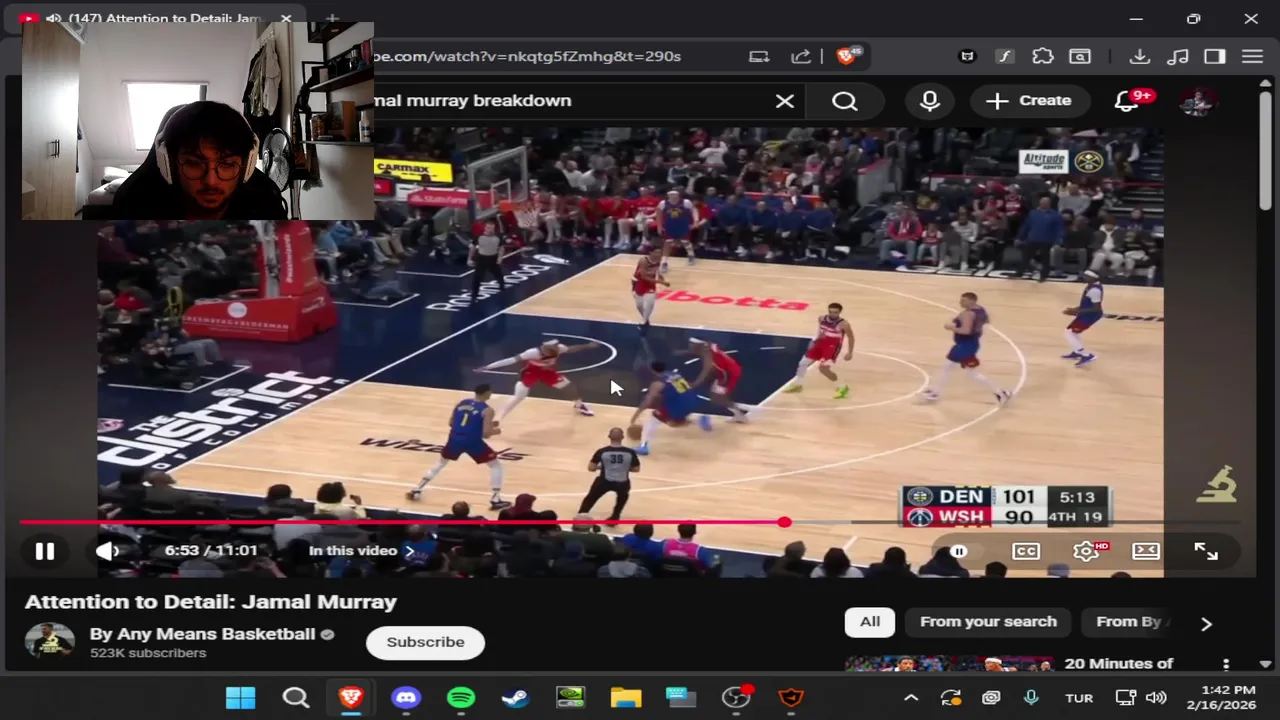
Task: Open the extensions puzzle-piece menu
Action: tap(1043, 57)
